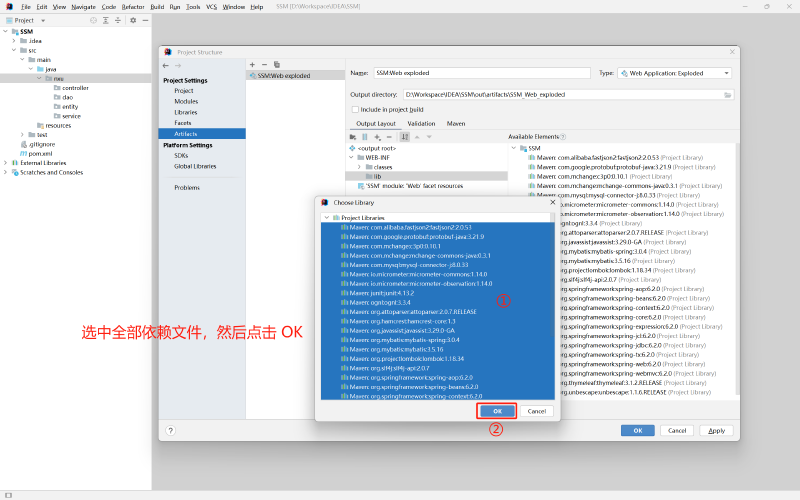The image size is (800, 500).
Task: Click Apply in the Project Structure dialog
Action: pyautogui.click(x=716, y=431)
